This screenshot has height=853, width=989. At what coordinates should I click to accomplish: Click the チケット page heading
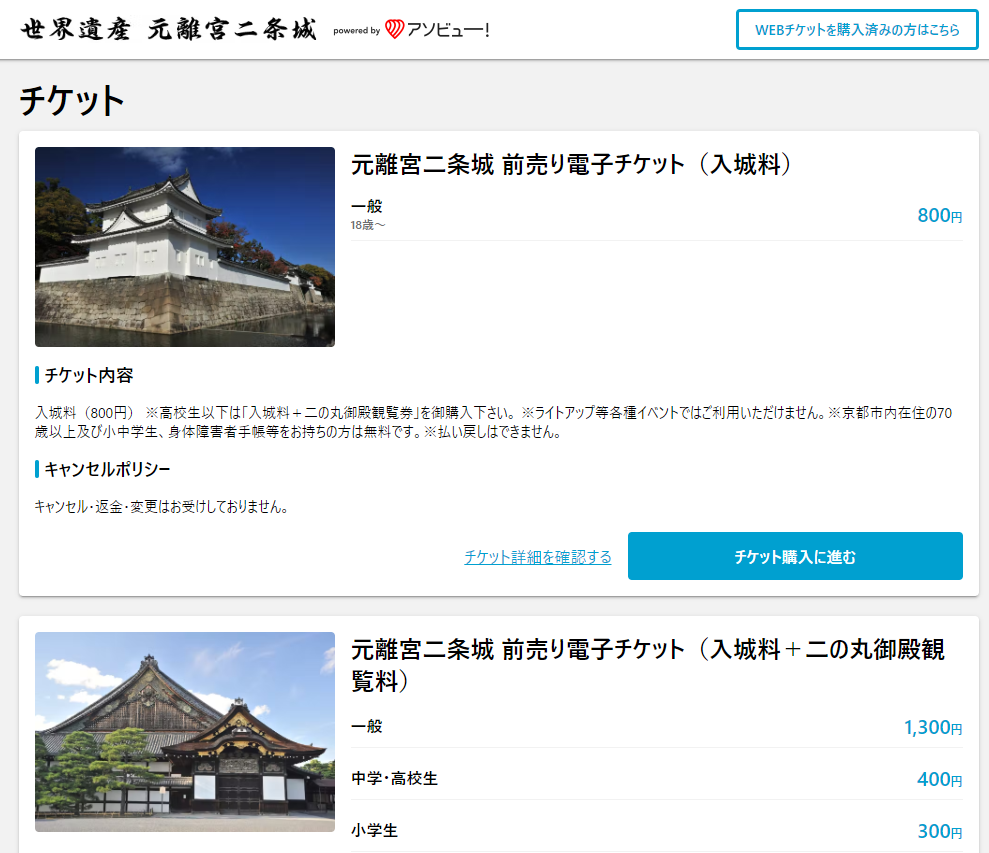pyautogui.click(x=72, y=100)
